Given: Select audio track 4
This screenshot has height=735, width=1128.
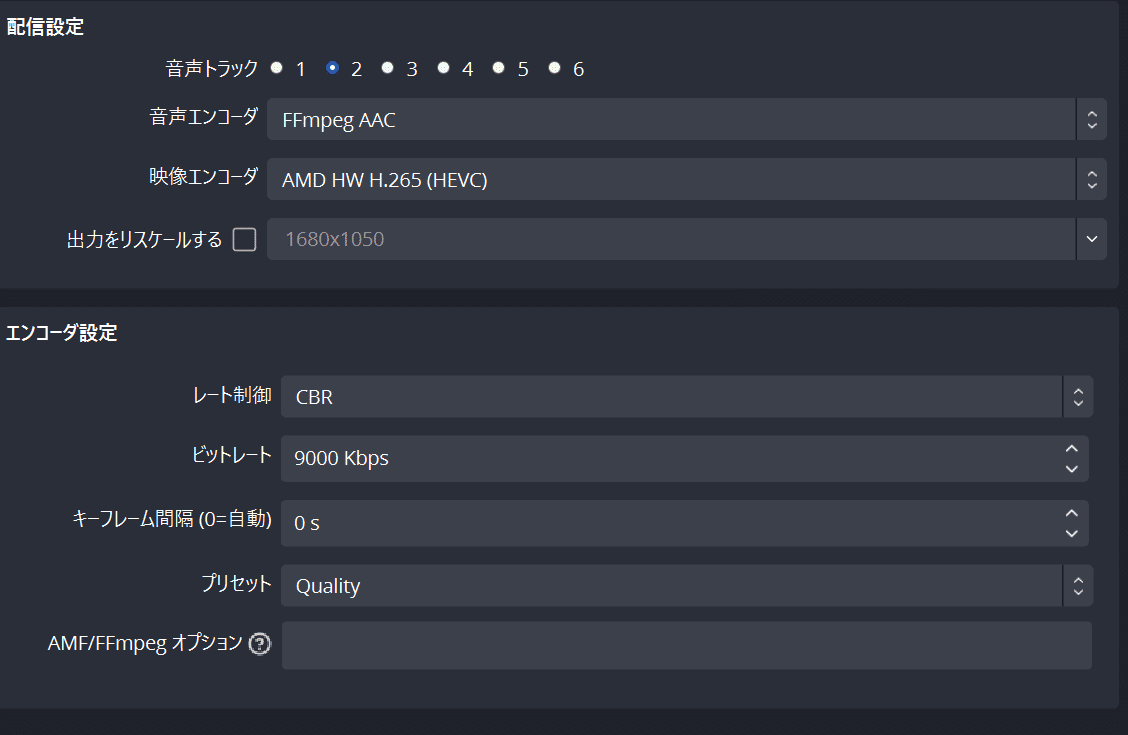Looking at the screenshot, I should click(443, 68).
